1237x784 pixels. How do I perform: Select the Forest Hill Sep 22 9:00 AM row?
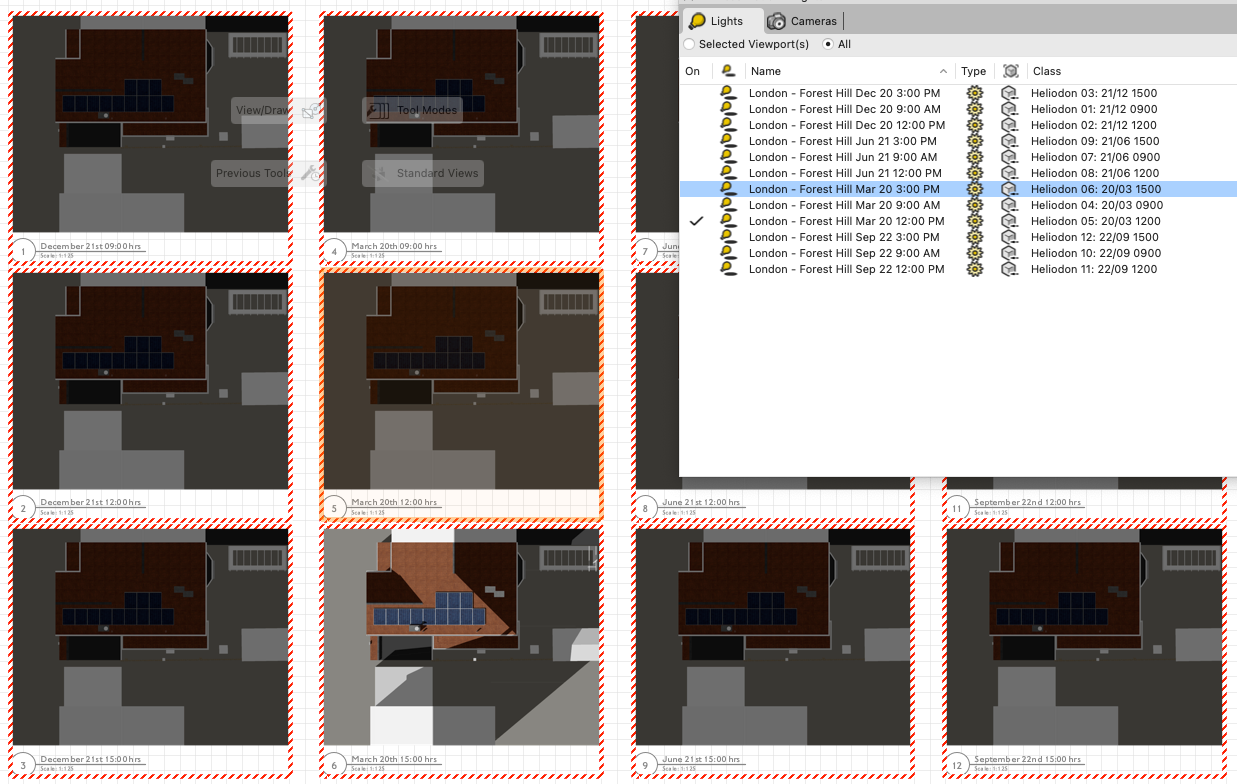(844, 253)
